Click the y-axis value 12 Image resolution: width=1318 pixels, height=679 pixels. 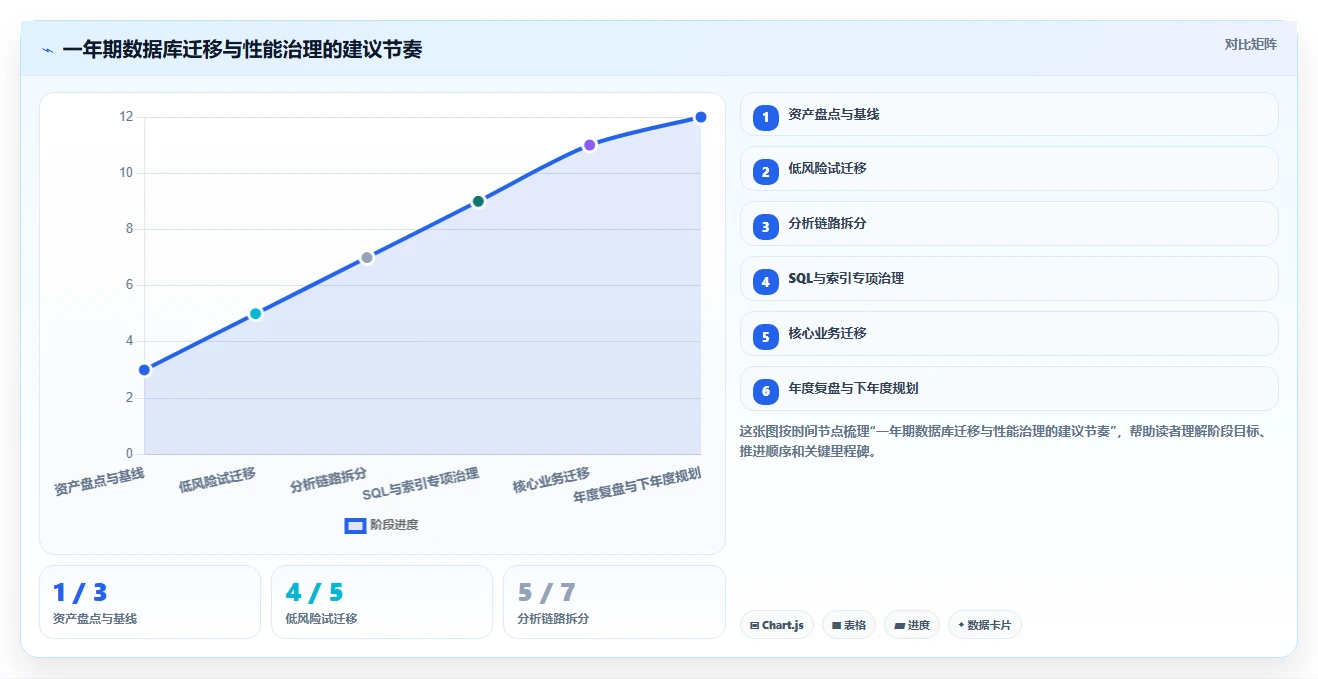click(126, 117)
